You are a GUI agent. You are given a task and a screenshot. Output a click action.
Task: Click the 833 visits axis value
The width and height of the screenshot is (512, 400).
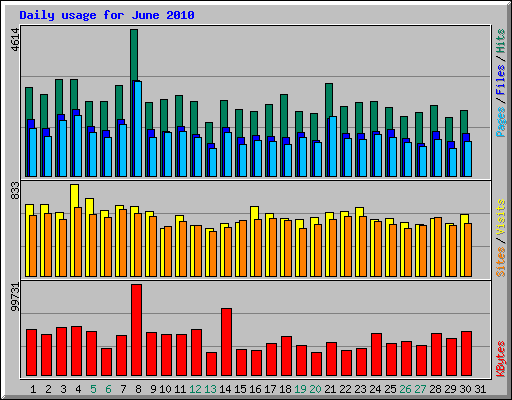[15, 191]
